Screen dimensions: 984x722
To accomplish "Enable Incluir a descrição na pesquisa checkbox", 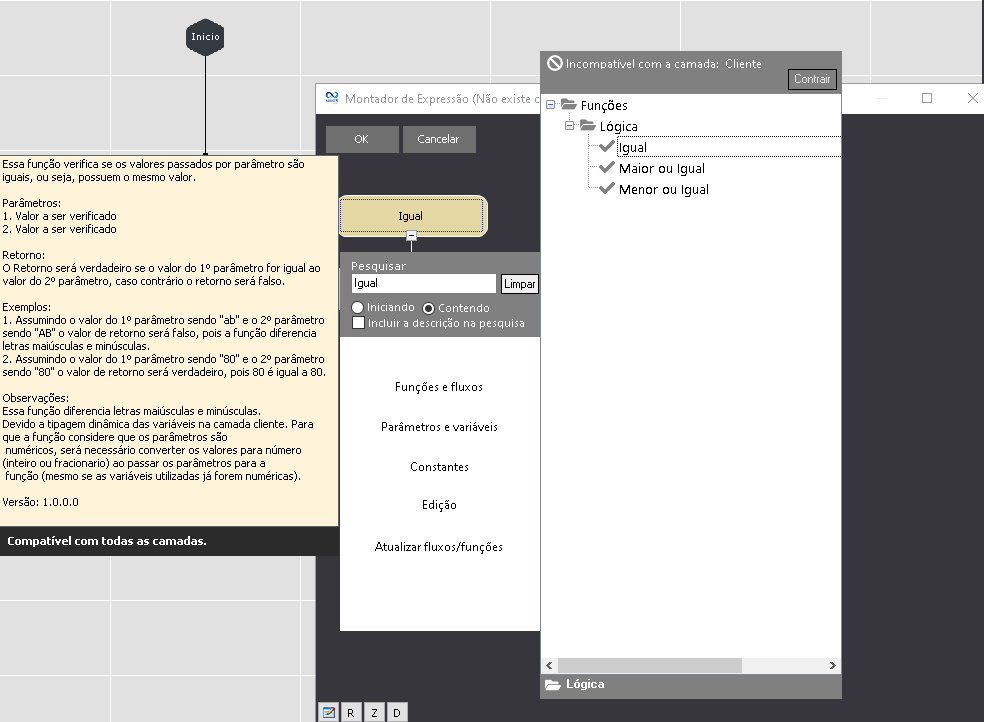I will [358, 323].
